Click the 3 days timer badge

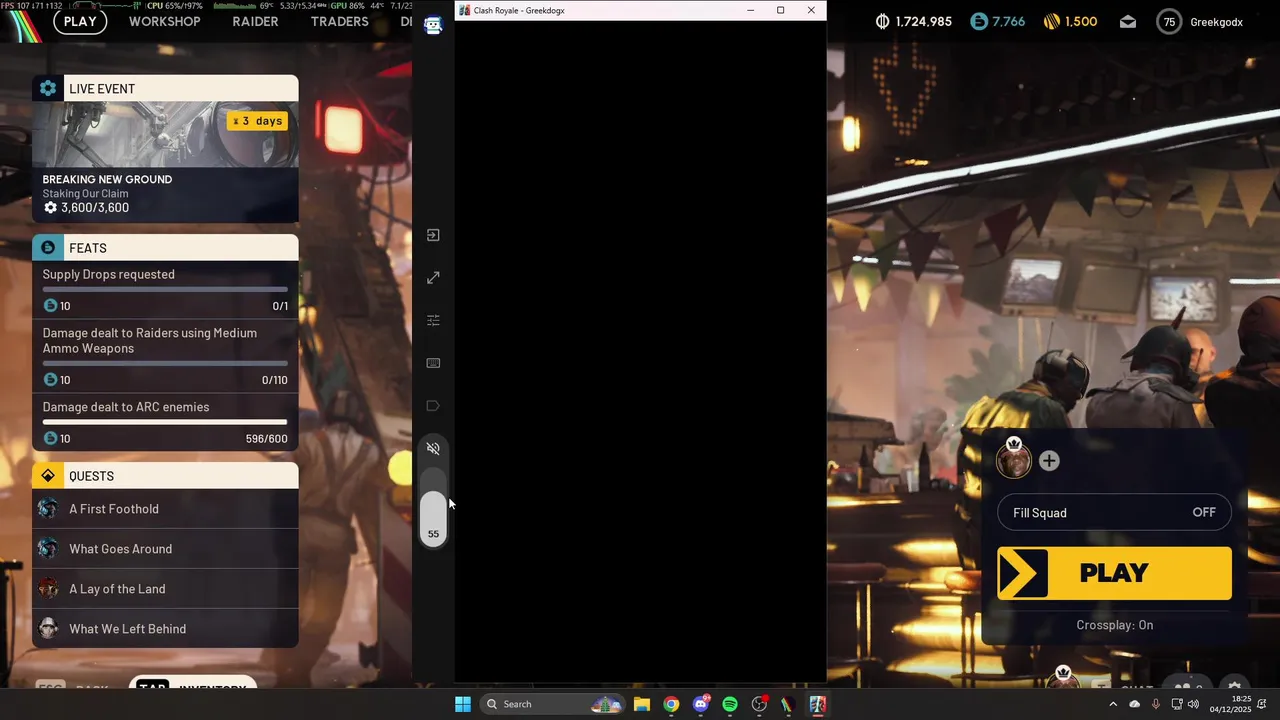[257, 121]
